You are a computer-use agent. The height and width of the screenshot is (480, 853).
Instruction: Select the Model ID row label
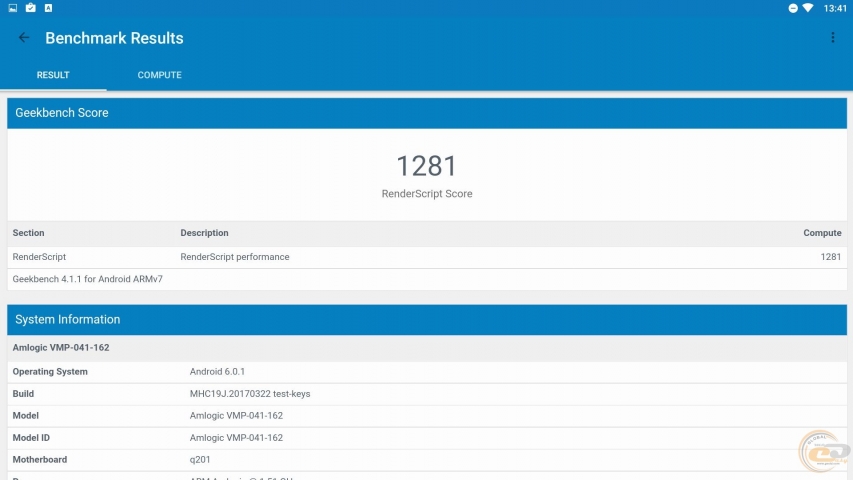click(x=31, y=438)
